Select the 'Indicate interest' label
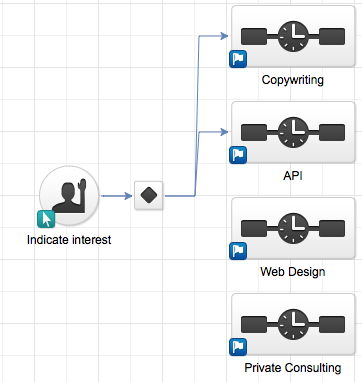 click(x=69, y=240)
